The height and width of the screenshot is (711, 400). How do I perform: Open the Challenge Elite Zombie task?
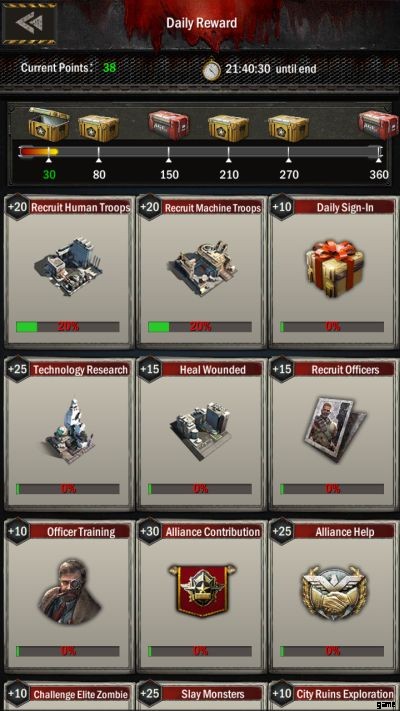(69, 695)
